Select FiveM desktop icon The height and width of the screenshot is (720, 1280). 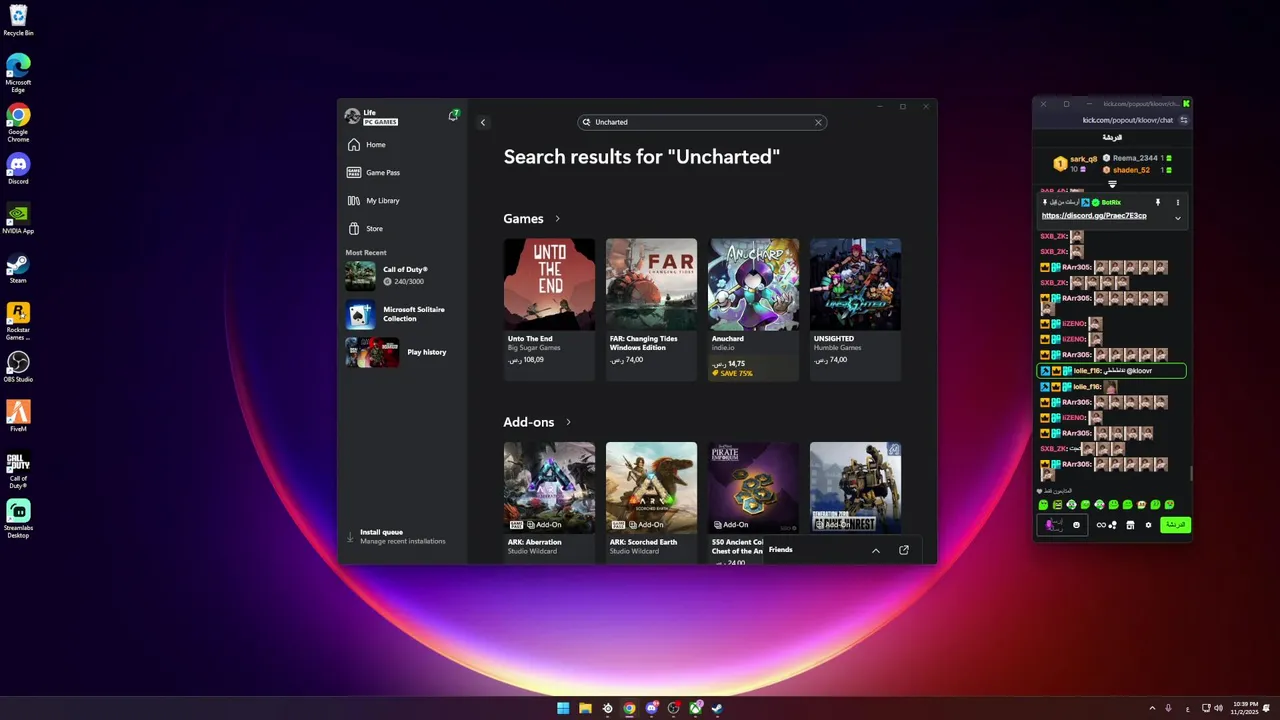[18, 416]
